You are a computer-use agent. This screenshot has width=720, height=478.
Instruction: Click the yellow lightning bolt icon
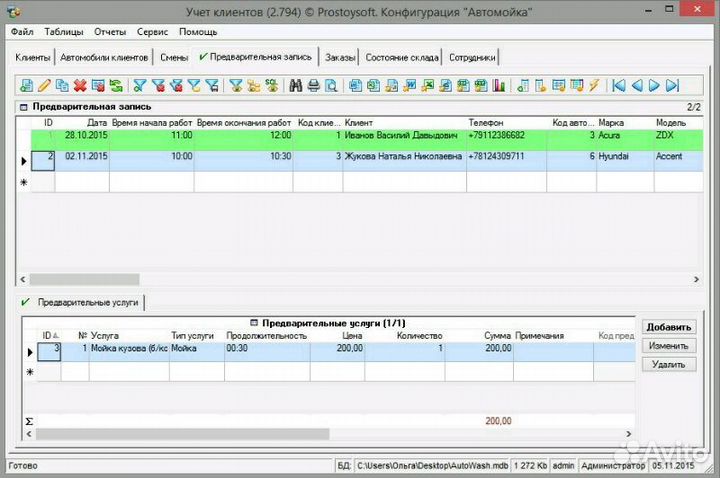[594, 86]
